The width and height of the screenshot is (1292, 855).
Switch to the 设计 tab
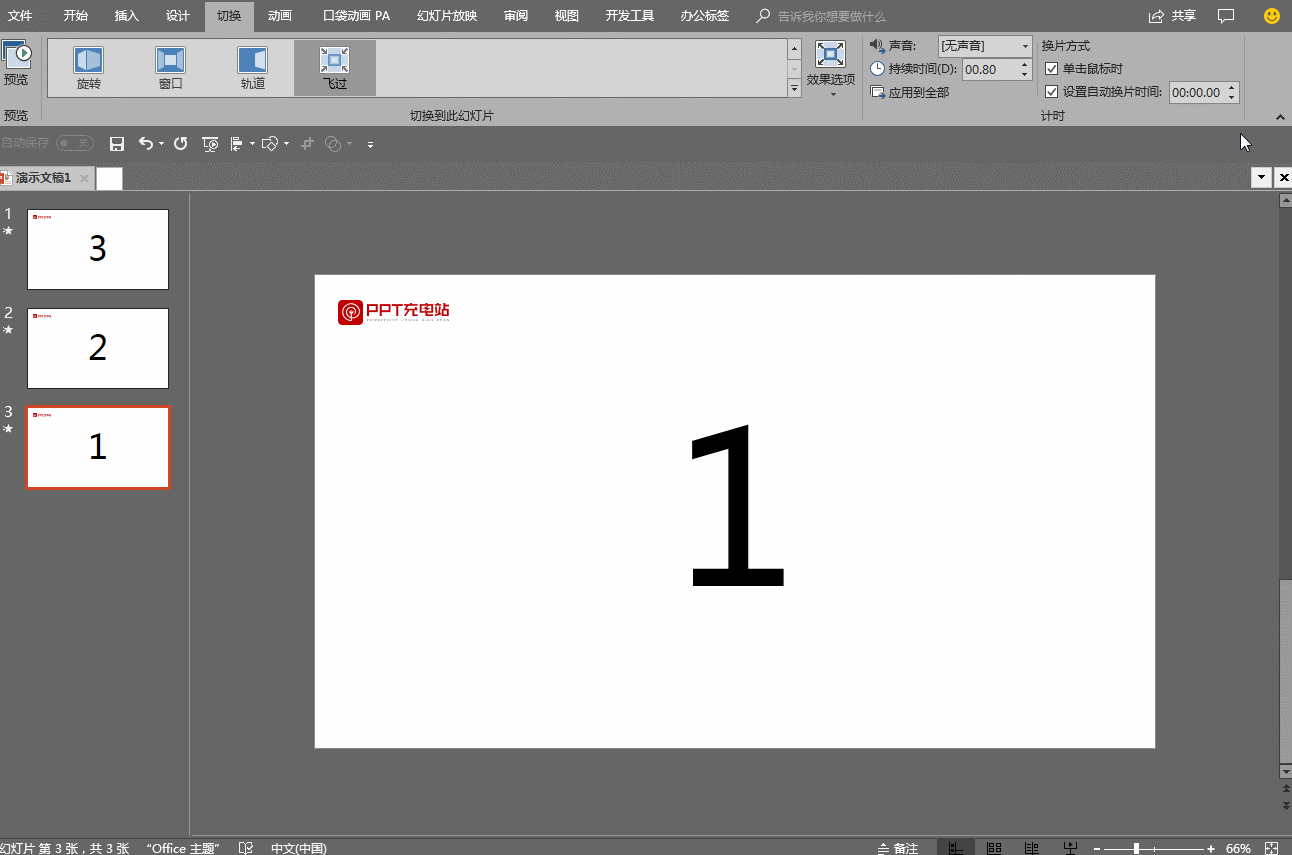pyautogui.click(x=178, y=16)
